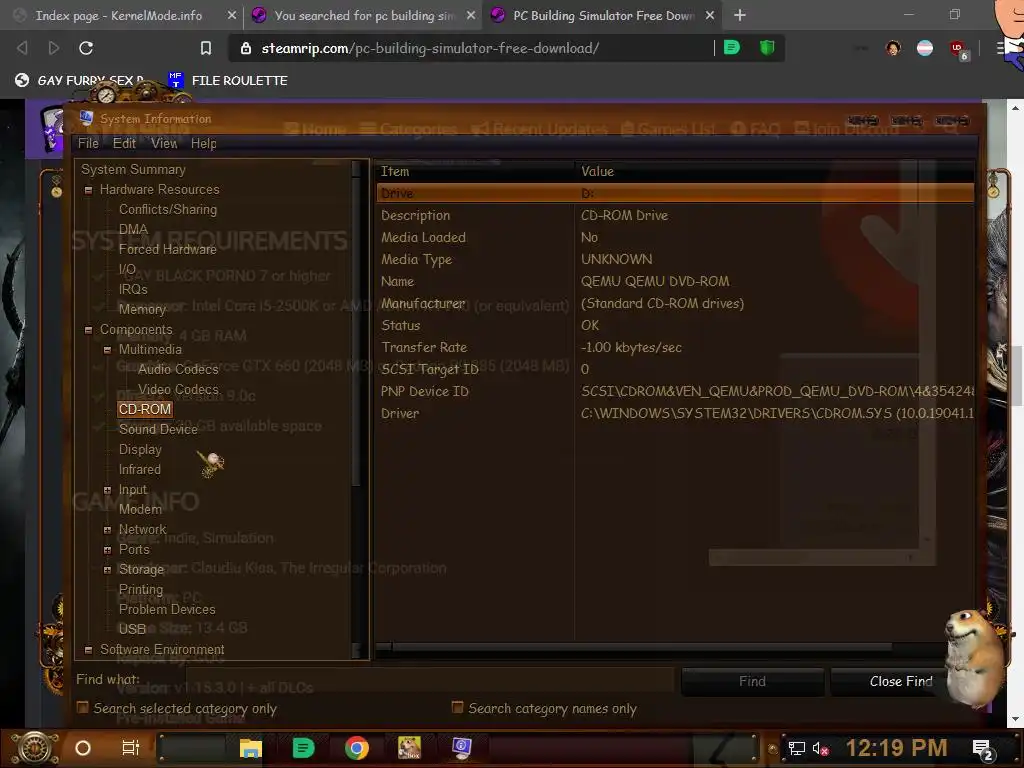Click the 'QEMU QEMU DVD-ROM' name value
The image size is (1024, 768).
tap(655, 281)
